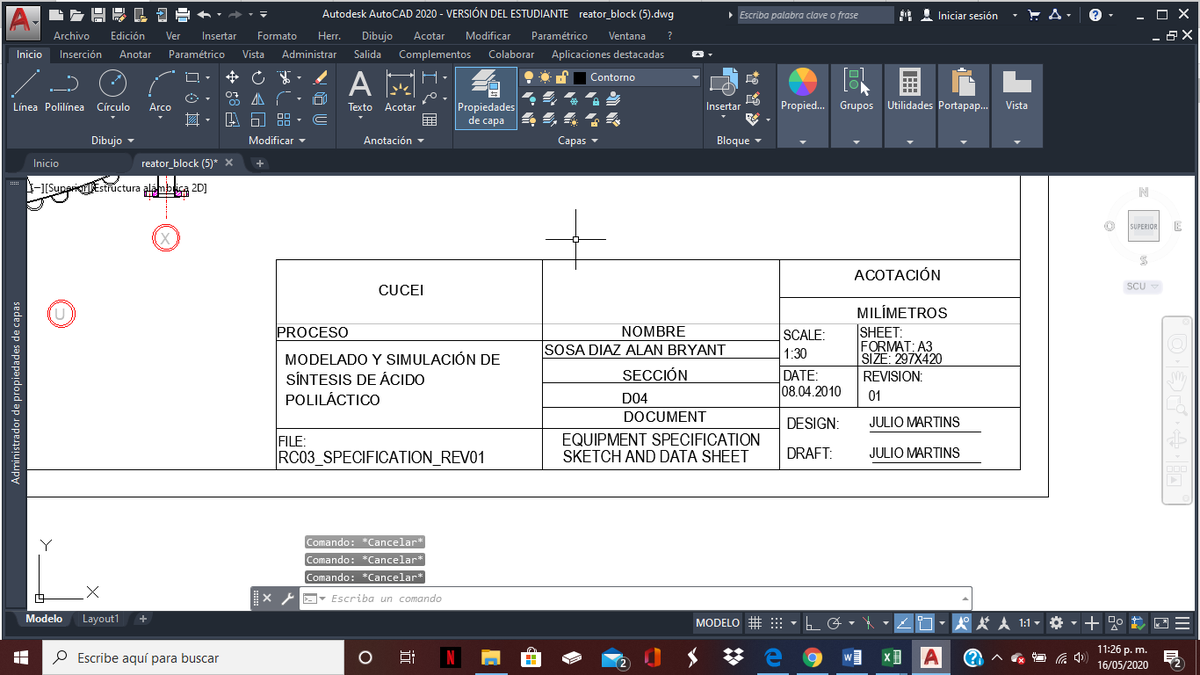Toggle ortho mode in status bar
The image size is (1200, 675).
click(x=812, y=622)
